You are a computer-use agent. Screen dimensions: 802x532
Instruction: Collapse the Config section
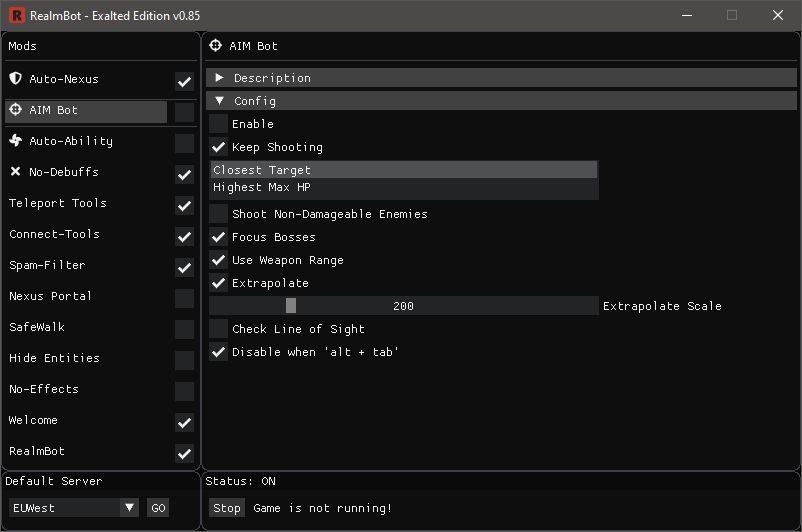point(501,101)
